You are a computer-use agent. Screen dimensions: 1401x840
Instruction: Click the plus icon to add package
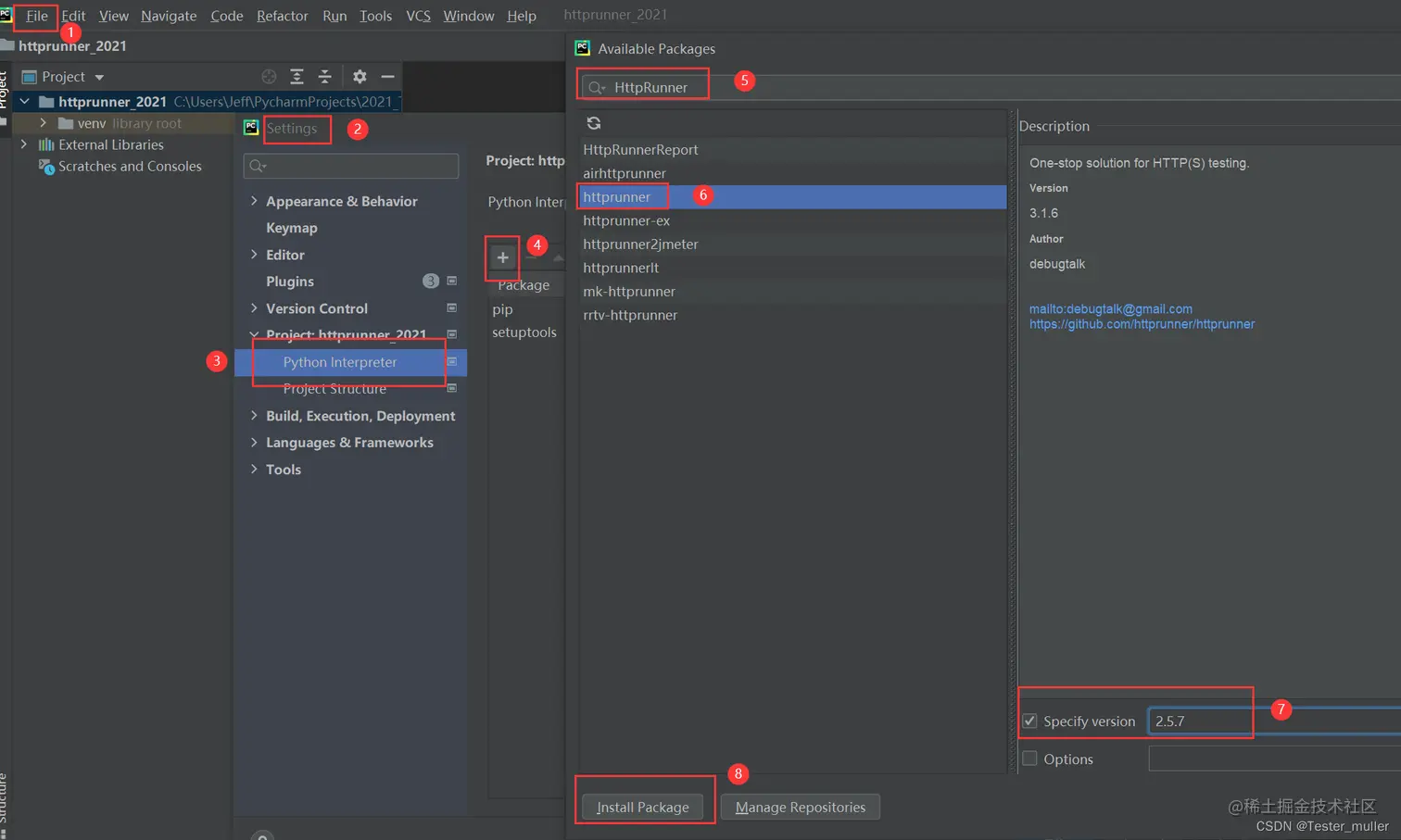(x=502, y=257)
